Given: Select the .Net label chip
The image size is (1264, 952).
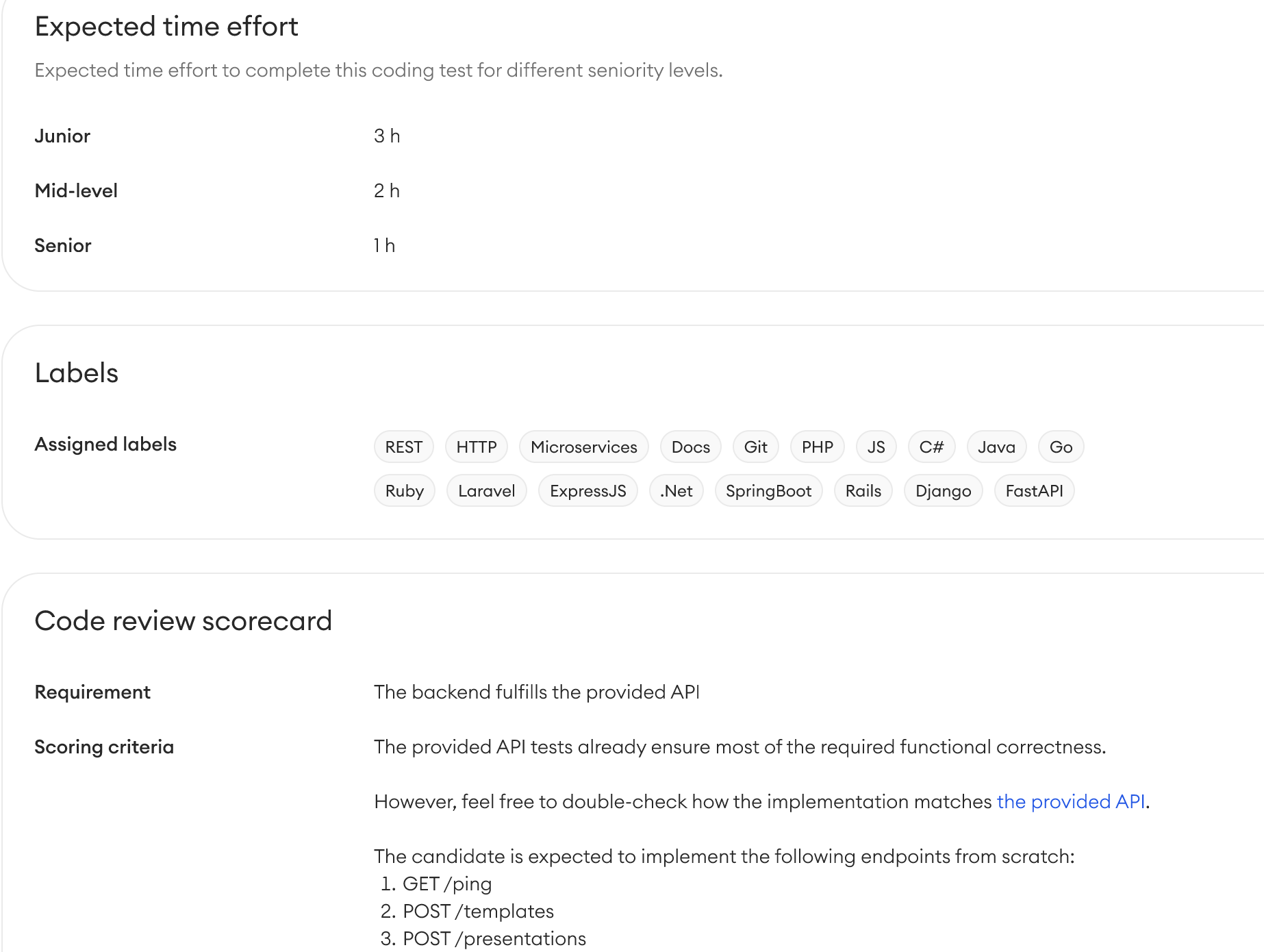Looking at the screenshot, I should tap(677, 491).
